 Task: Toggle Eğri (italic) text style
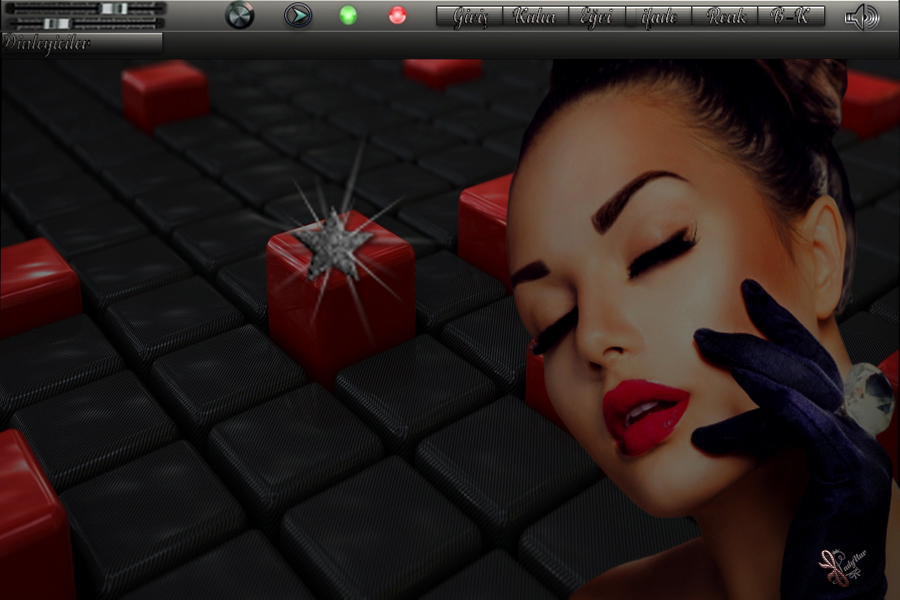point(597,17)
